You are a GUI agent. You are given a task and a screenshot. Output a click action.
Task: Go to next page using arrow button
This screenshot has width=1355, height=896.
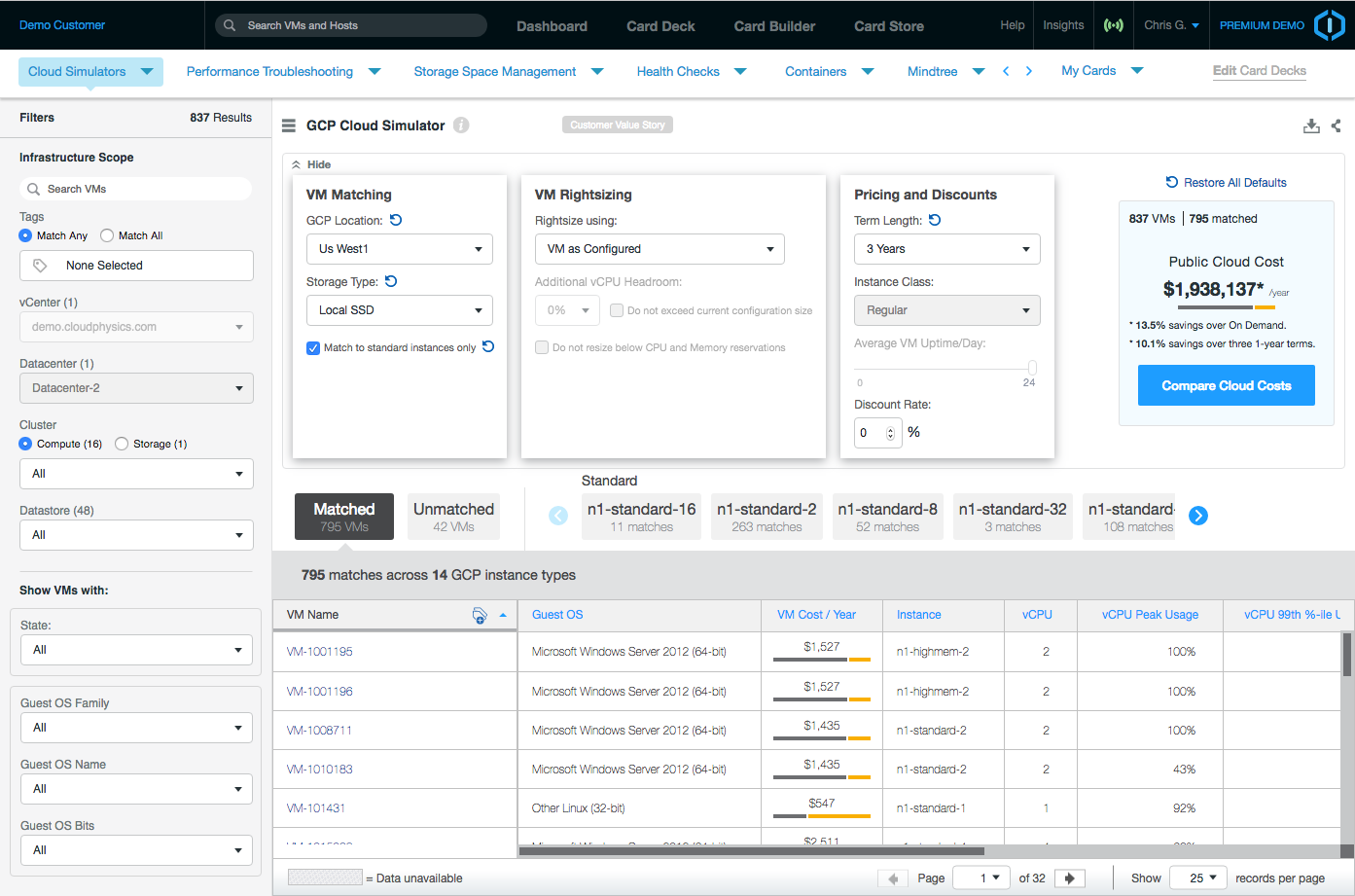click(1070, 878)
